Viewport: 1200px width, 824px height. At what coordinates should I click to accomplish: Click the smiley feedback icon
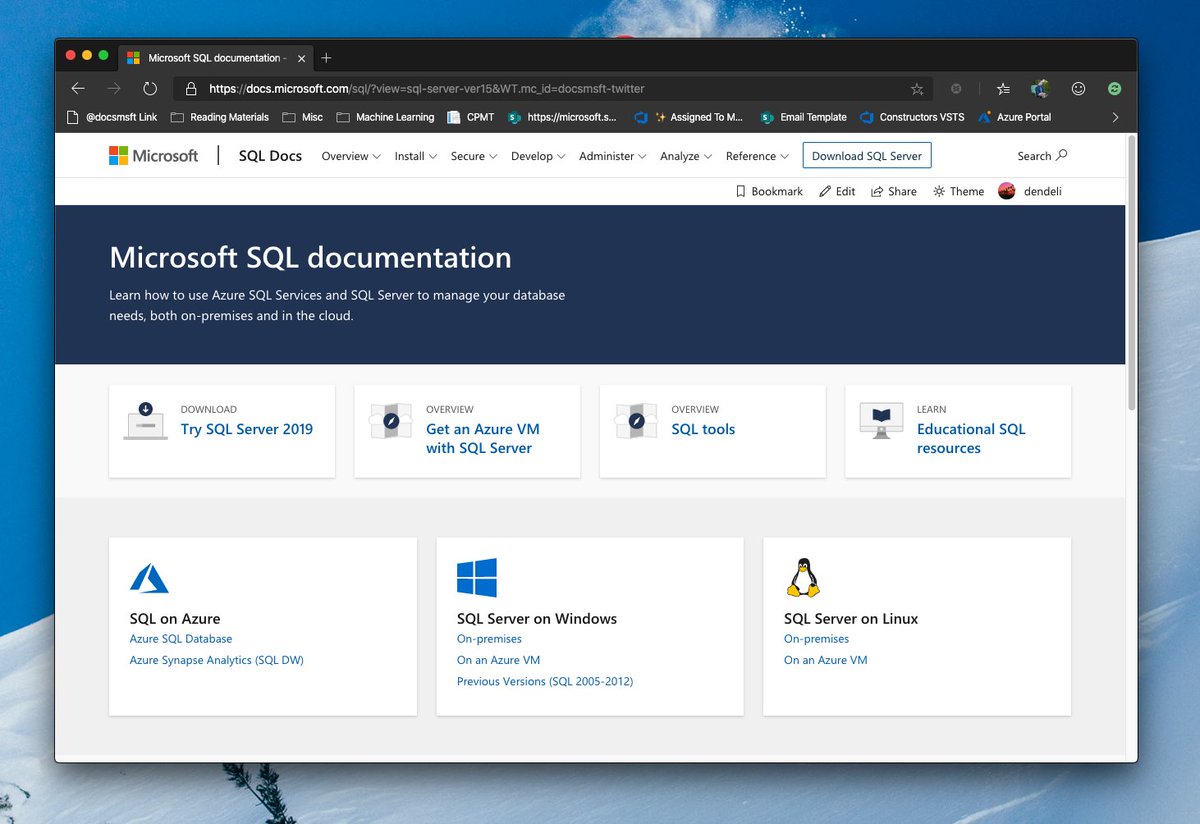(1078, 88)
